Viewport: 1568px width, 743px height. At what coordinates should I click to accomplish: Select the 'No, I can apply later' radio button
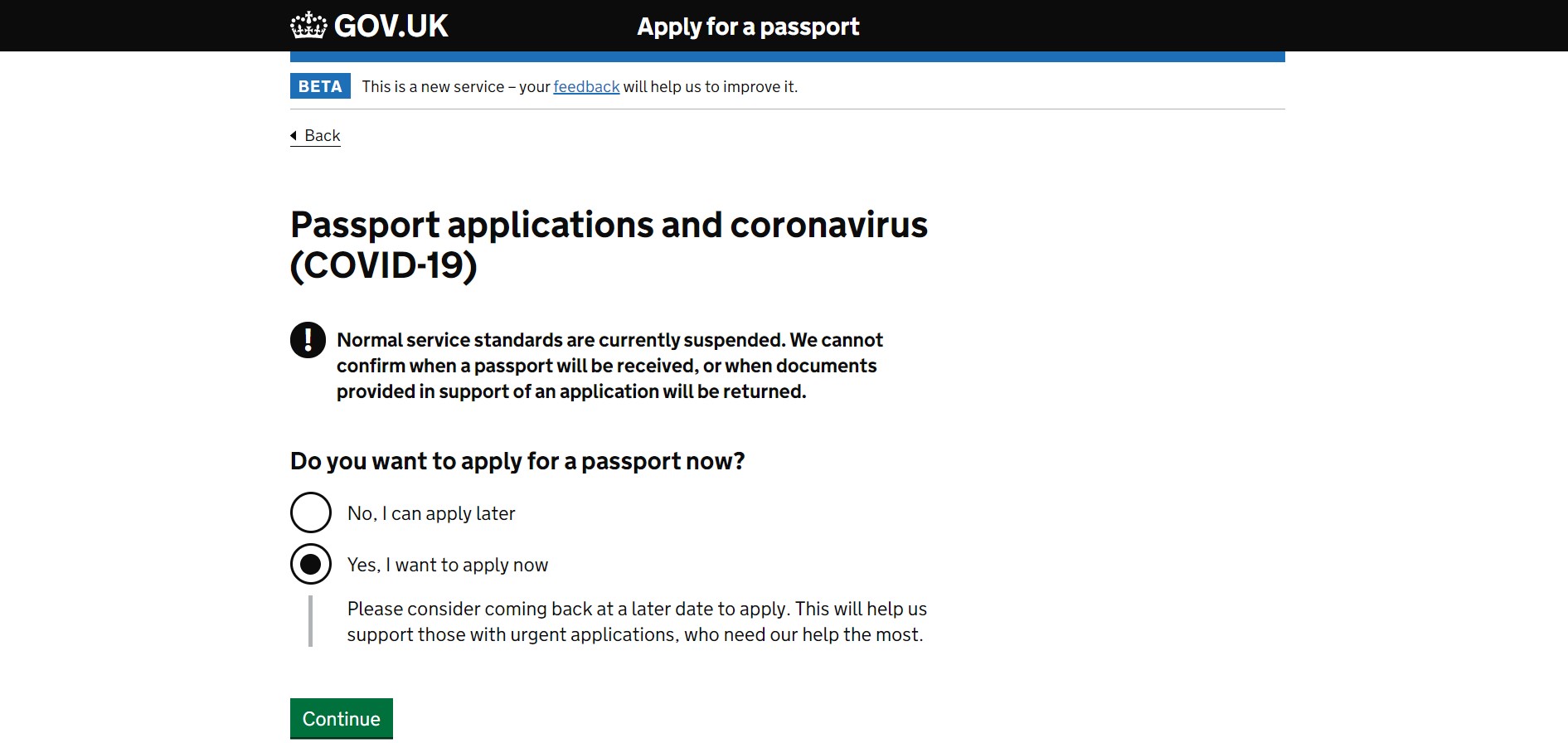point(311,512)
